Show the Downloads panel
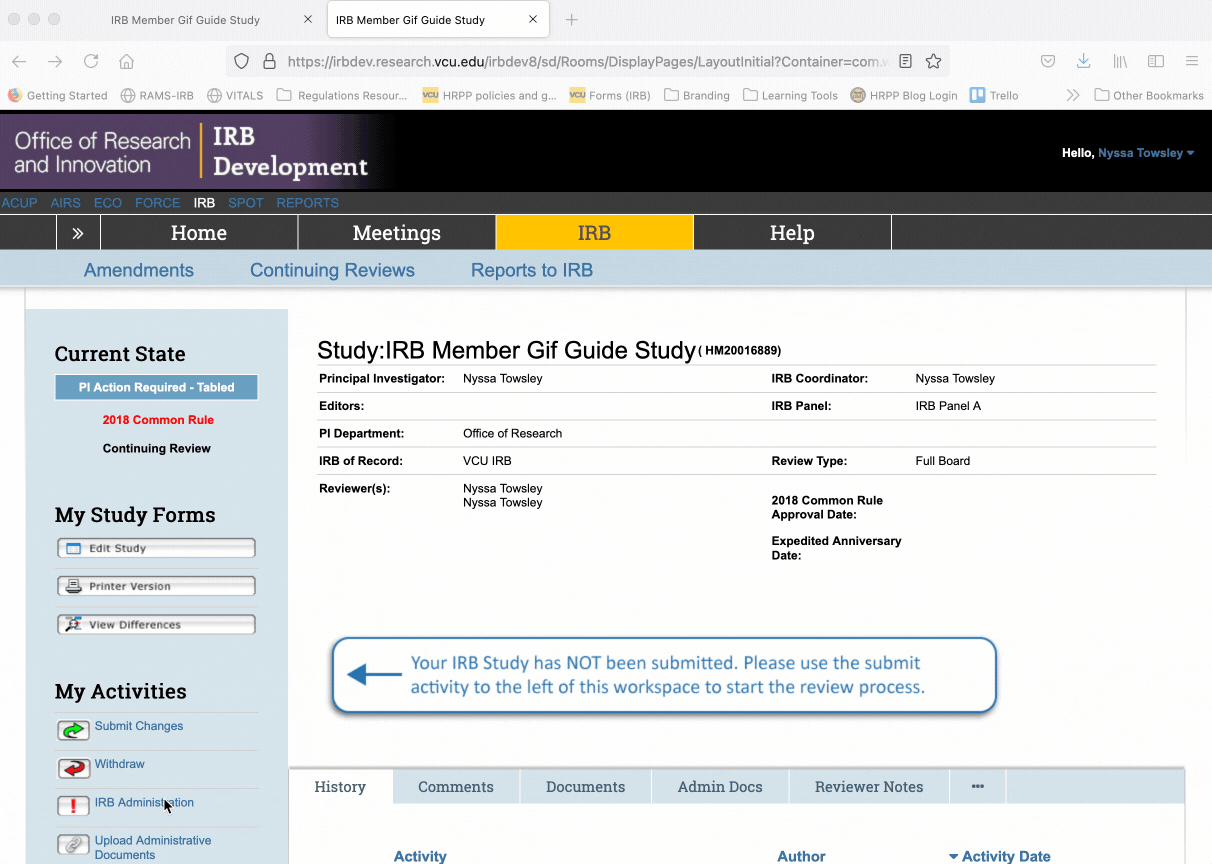 [1083, 61]
